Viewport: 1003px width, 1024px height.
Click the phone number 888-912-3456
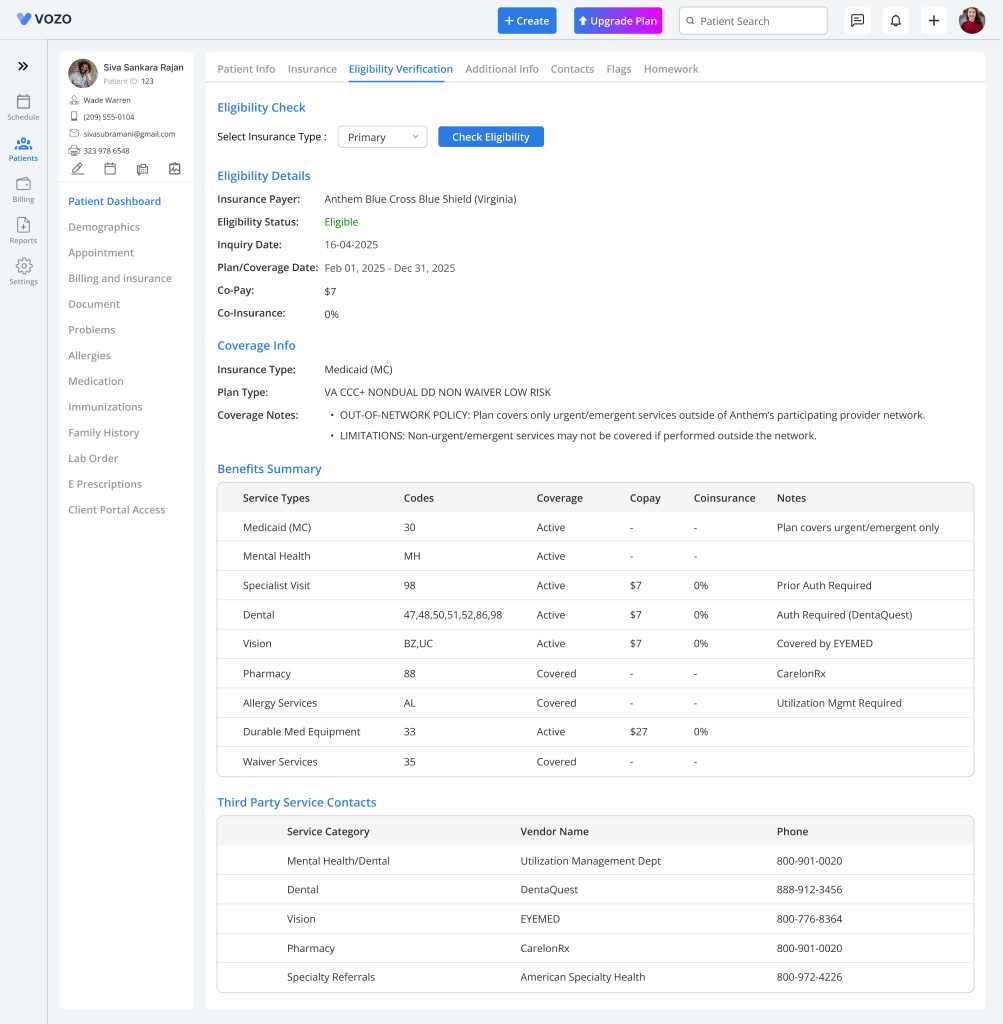809,890
